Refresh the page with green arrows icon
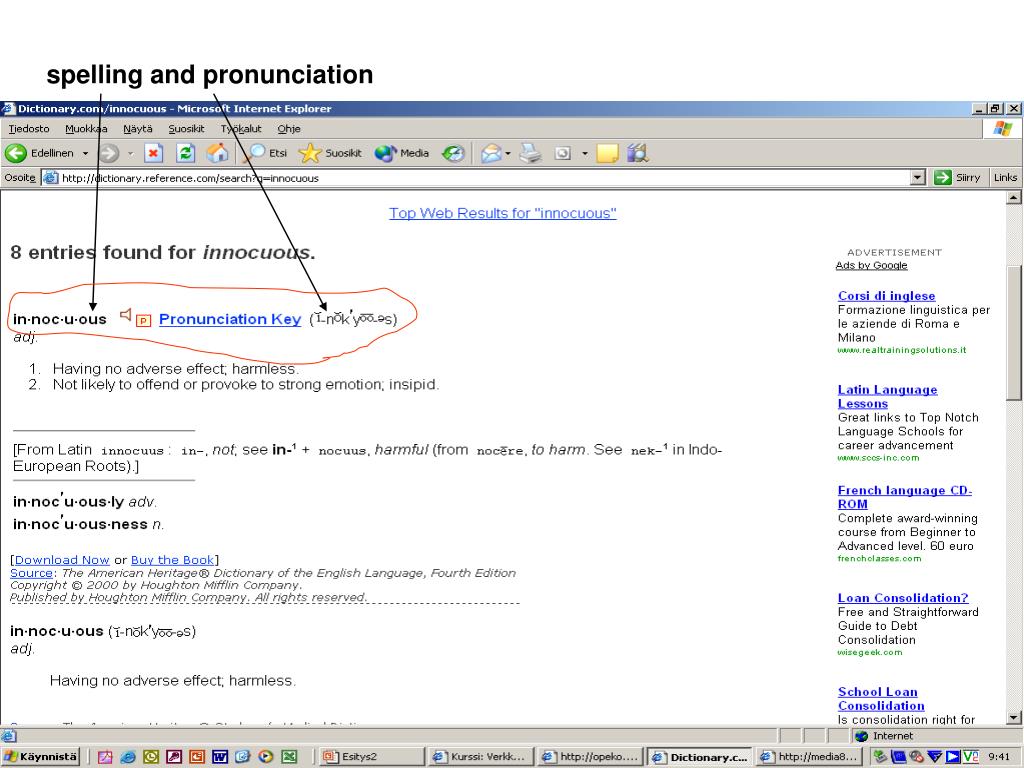This screenshot has width=1024, height=768. click(x=185, y=153)
